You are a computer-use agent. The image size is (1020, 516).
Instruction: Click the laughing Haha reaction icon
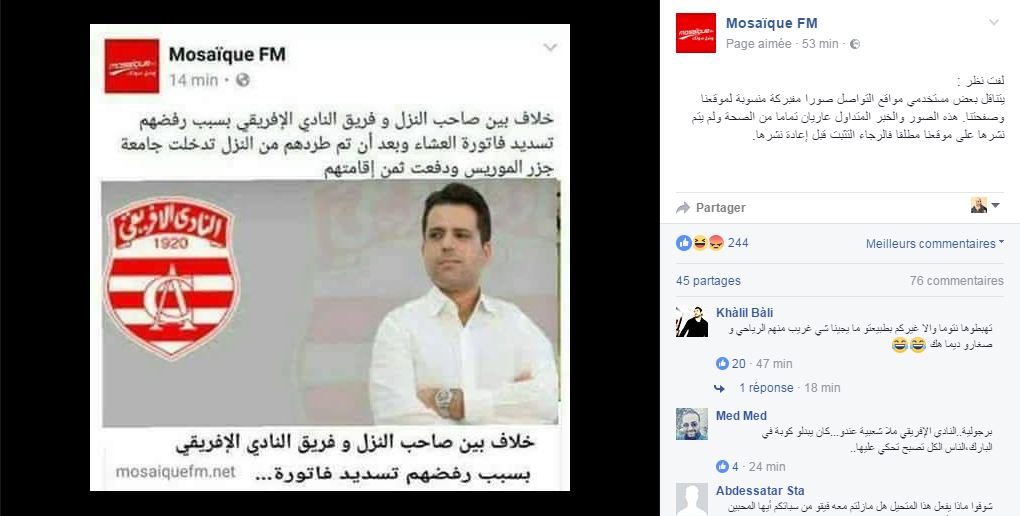(700, 243)
